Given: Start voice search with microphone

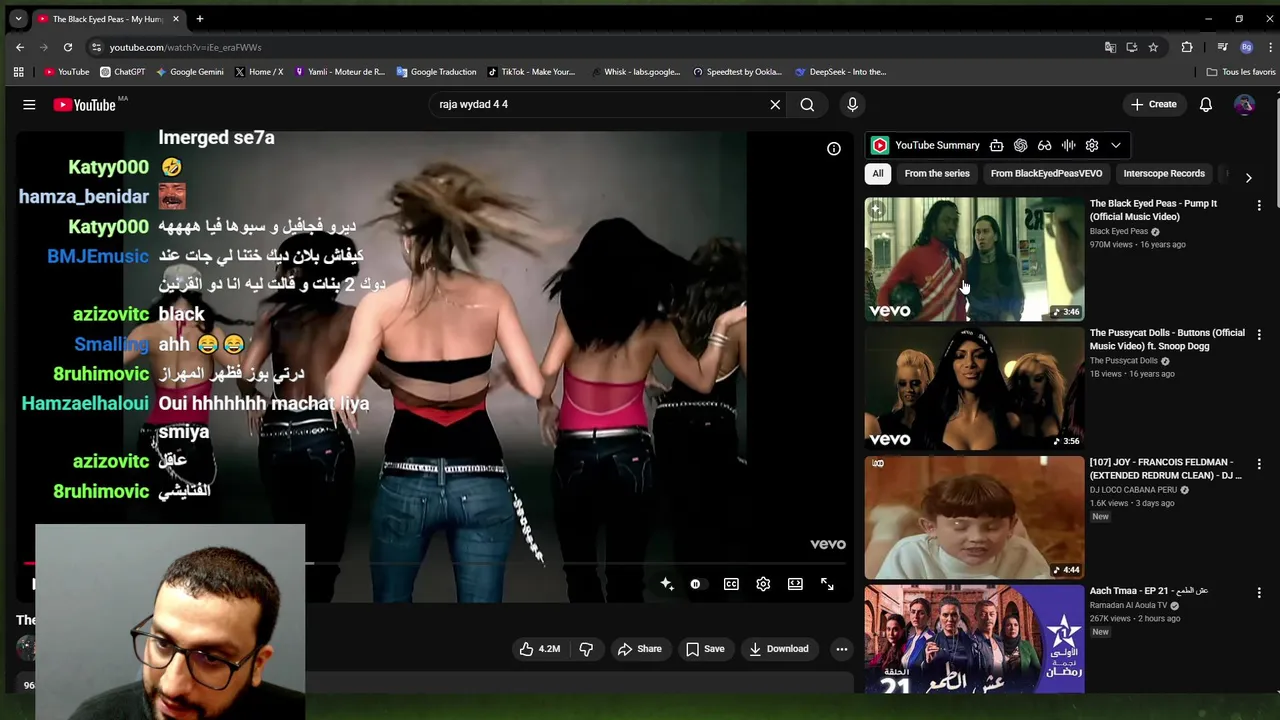Looking at the screenshot, I should [x=852, y=104].
